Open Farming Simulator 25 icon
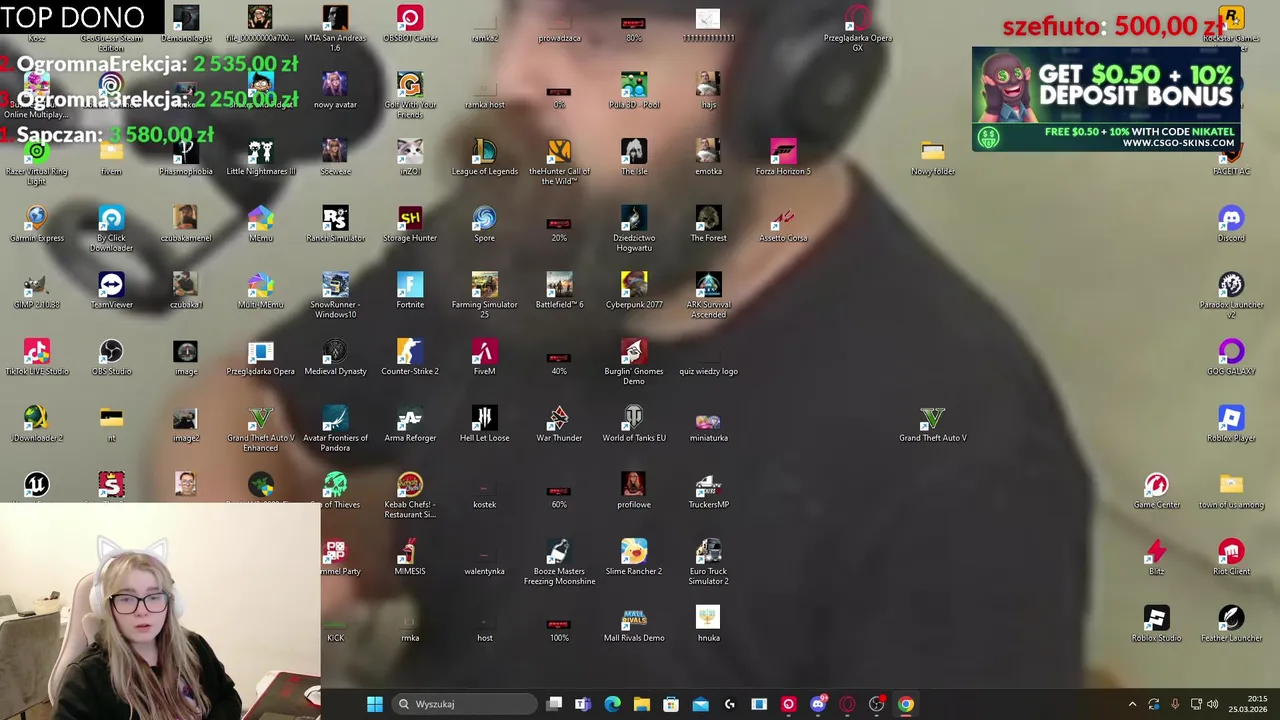Screen dimensions: 1280x720 tap(484, 295)
